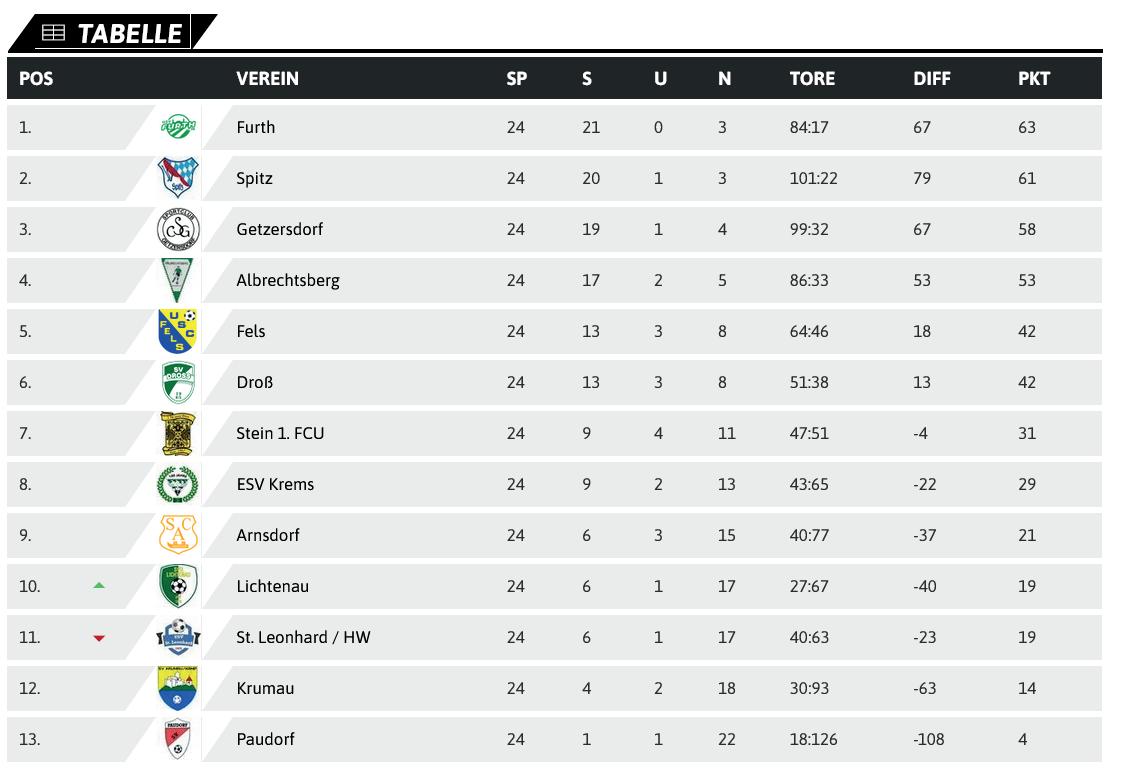Click the Furth club crest
The width and height of the screenshot is (1140, 783).
[x=178, y=127]
